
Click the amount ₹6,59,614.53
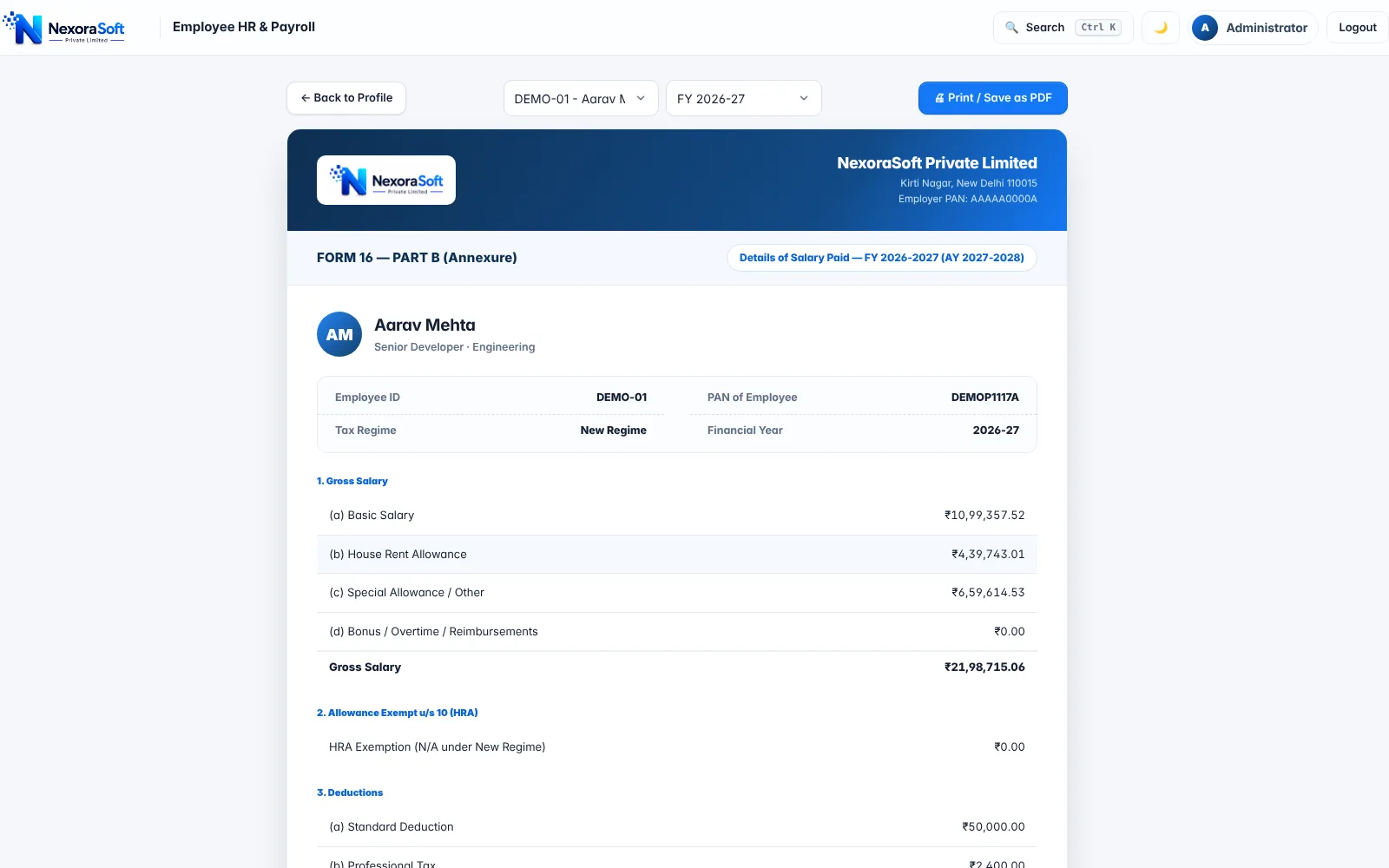pos(988,593)
